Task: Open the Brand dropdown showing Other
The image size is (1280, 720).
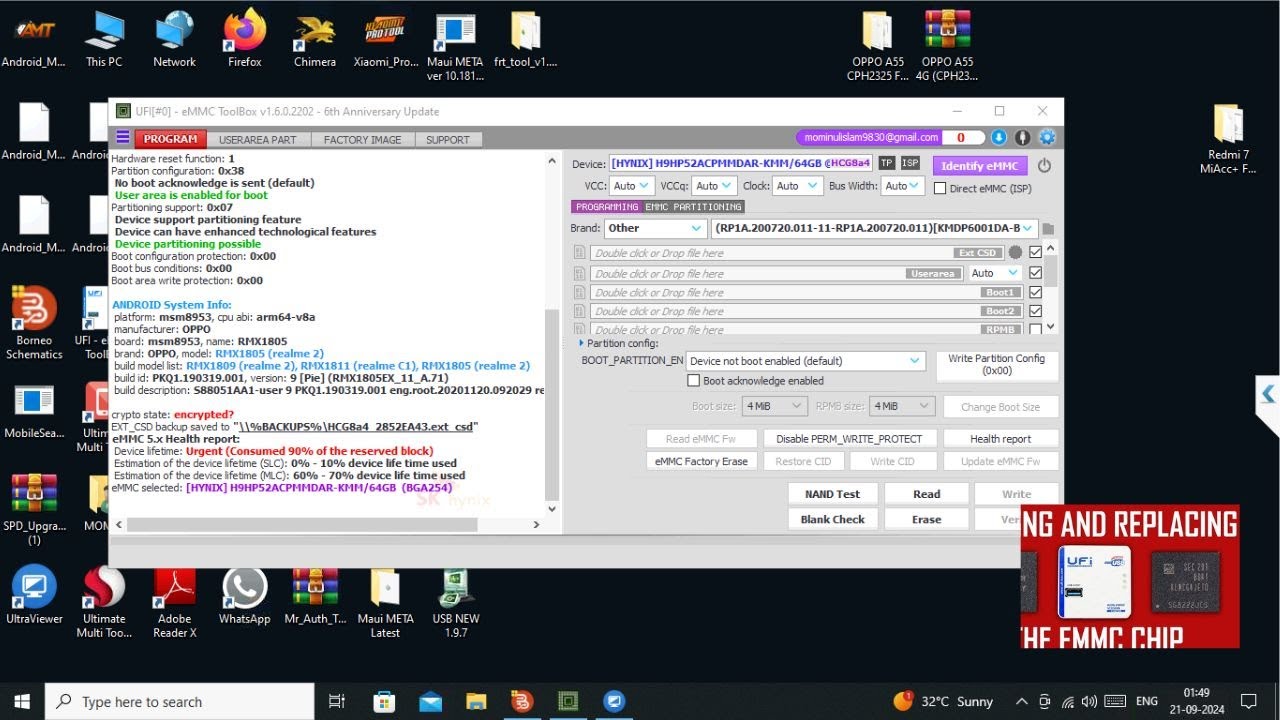Action: click(x=655, y=228)
